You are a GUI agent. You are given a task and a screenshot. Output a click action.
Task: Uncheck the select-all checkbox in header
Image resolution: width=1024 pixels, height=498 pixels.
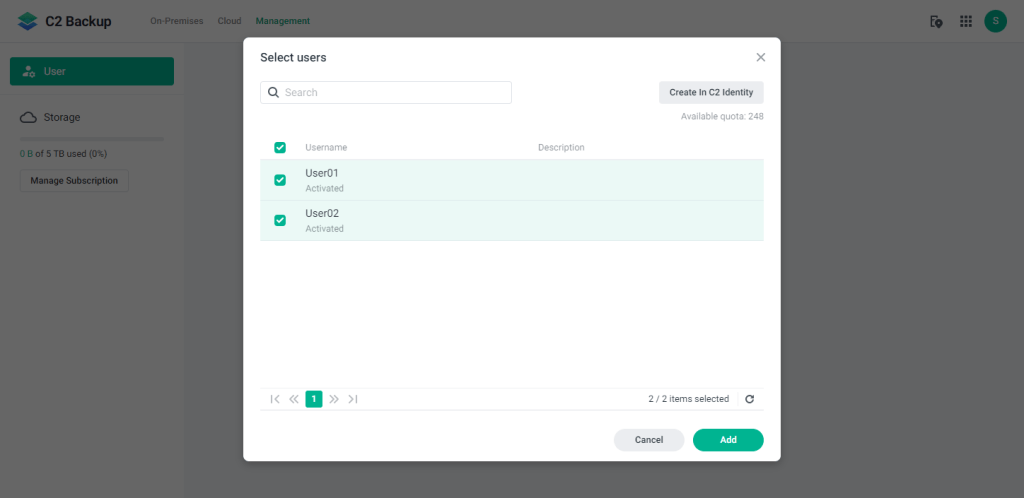tap(280, 148)
